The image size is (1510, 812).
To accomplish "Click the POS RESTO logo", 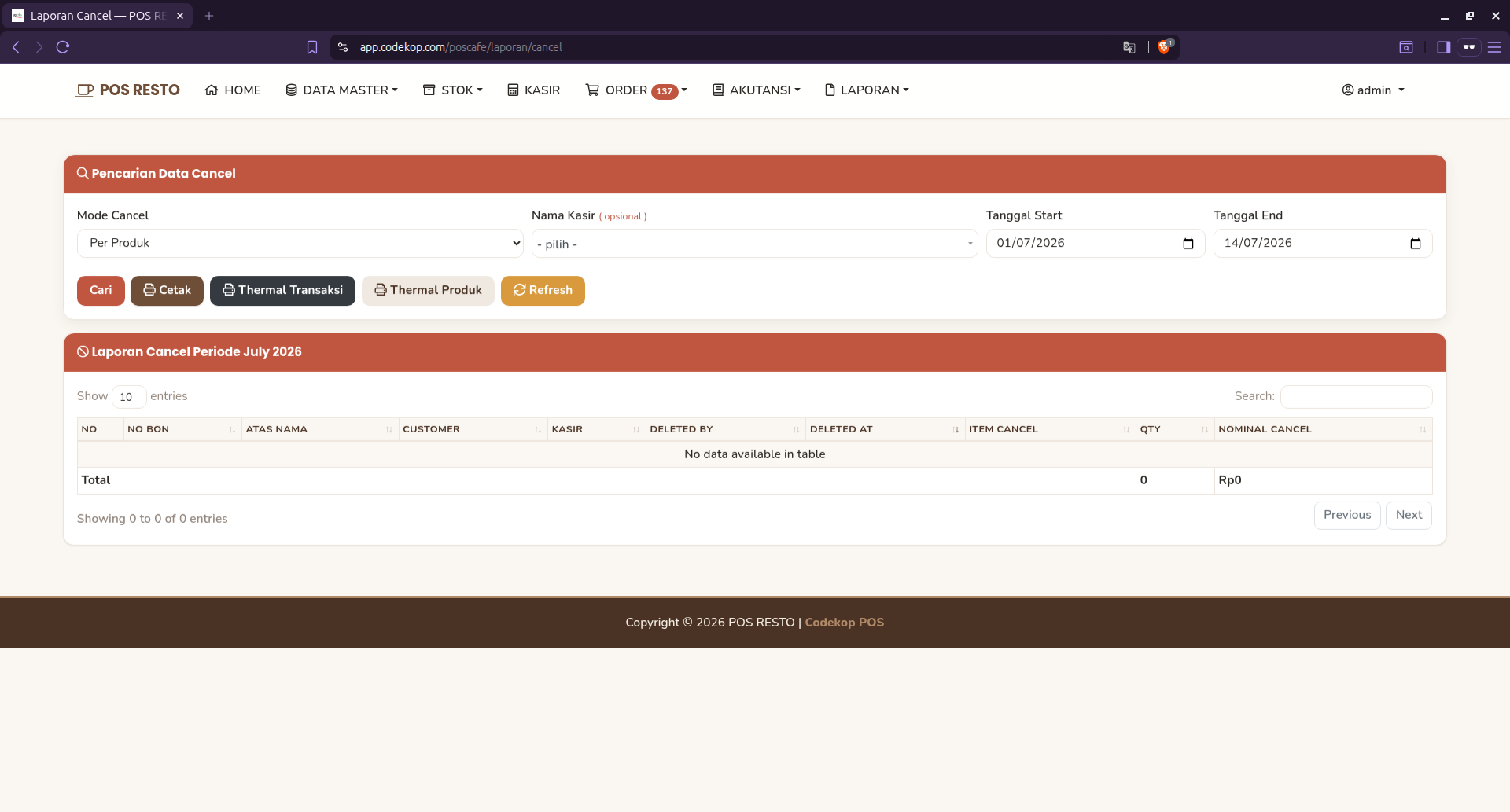I will 127,90.
